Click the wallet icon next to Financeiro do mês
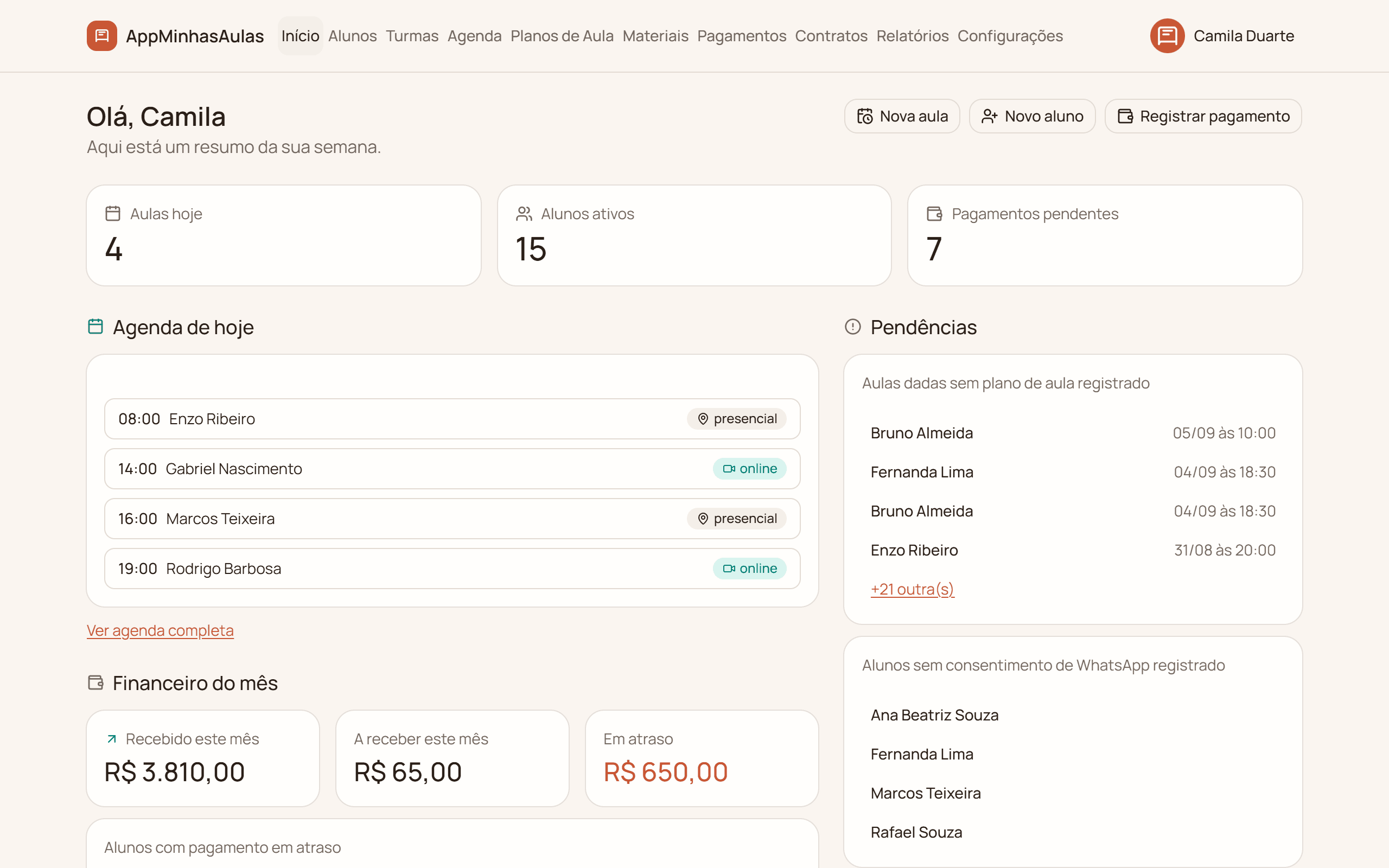1389x868 pixels. pos(95,682)
